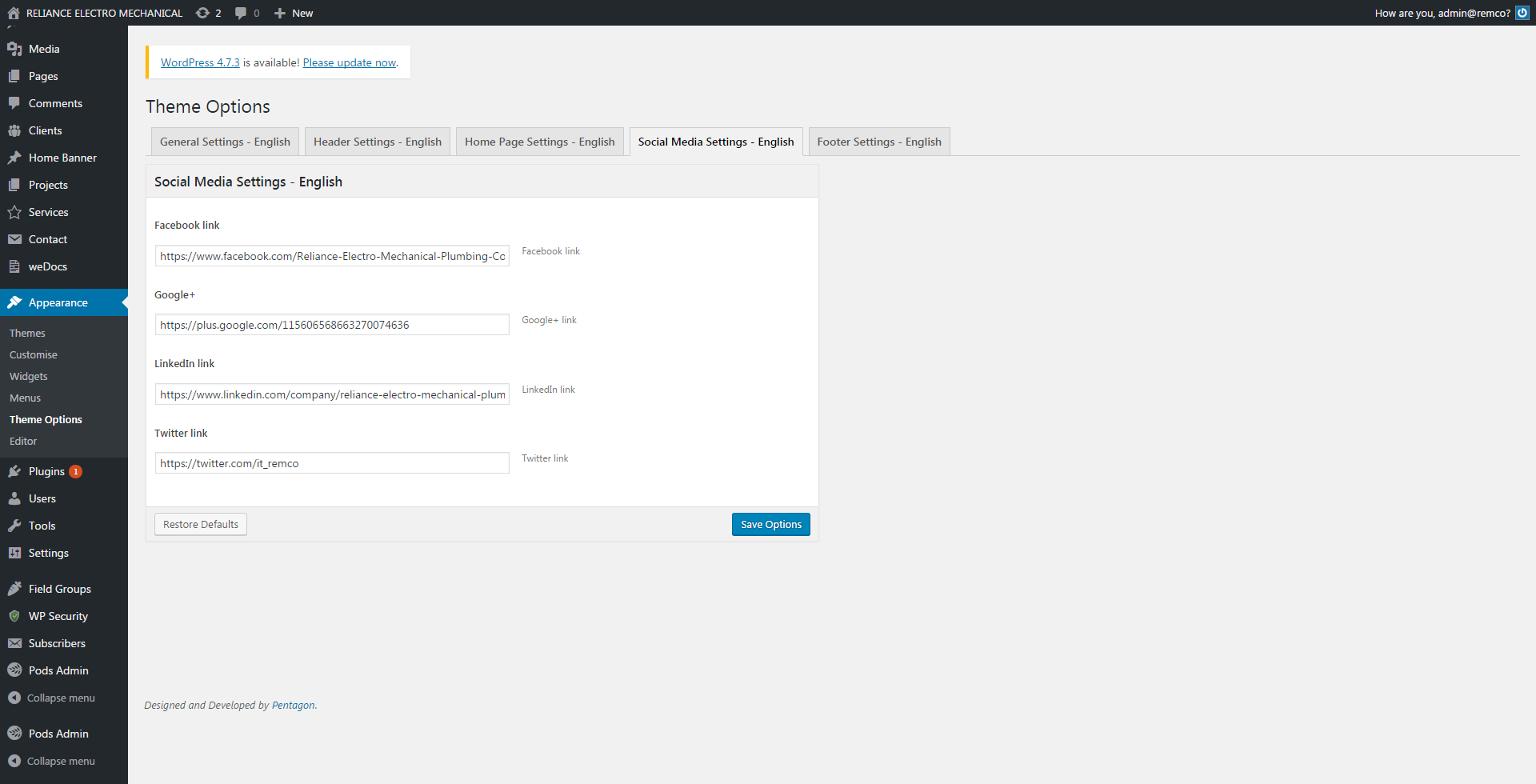
Task: Select Theme Options in the Appearance submenu
Action: coord(46,419)
